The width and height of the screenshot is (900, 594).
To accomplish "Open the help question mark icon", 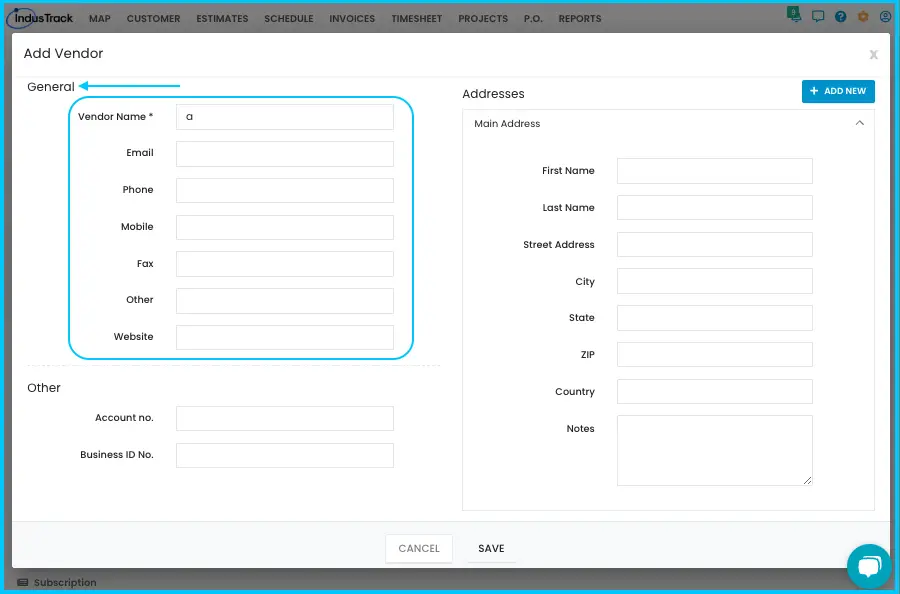I will (840, 17).
